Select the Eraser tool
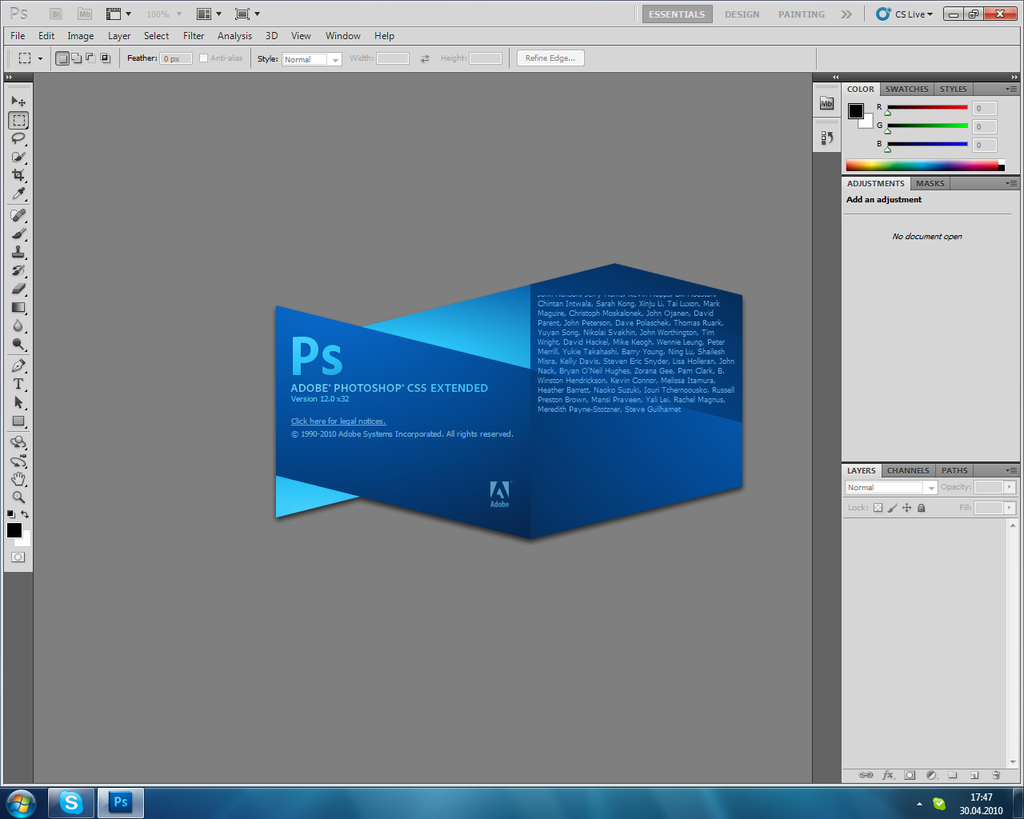Viewport: 1024px width, 819px height. pos(18,288)
